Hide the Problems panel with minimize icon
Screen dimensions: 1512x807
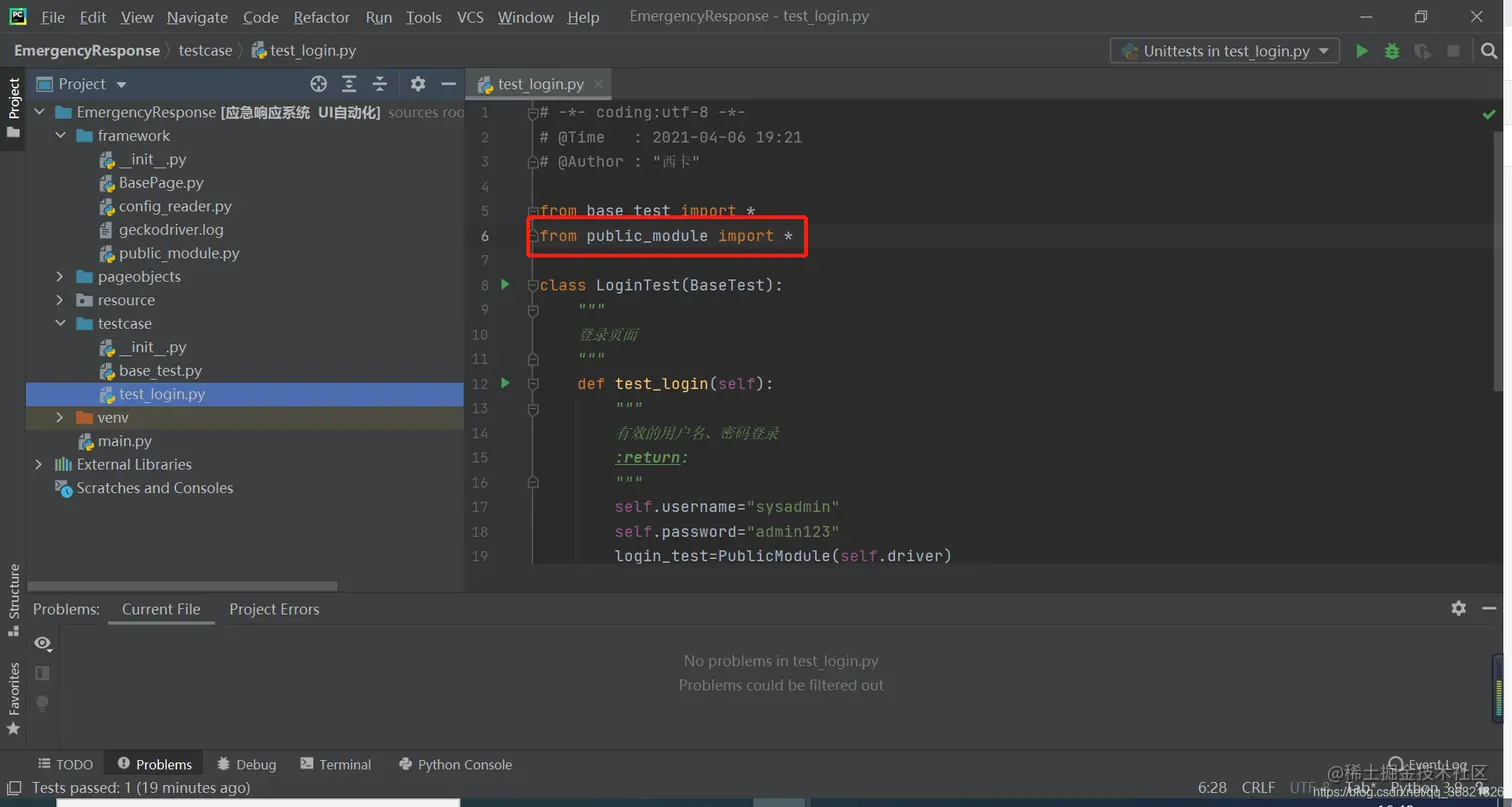click(x=1490, y=608)
